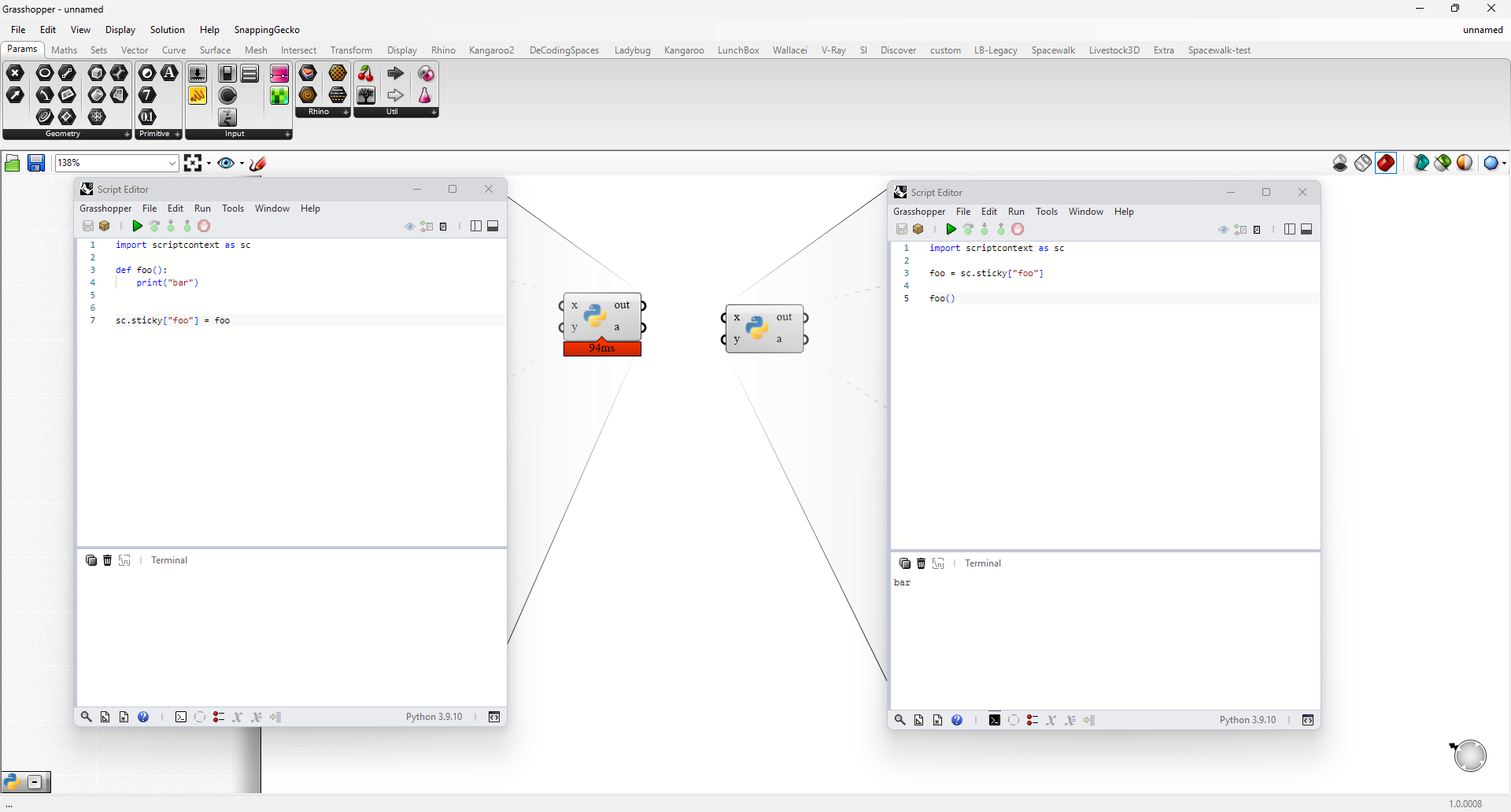
Task: Expand the Util panel with its plus
Action: 434,113
